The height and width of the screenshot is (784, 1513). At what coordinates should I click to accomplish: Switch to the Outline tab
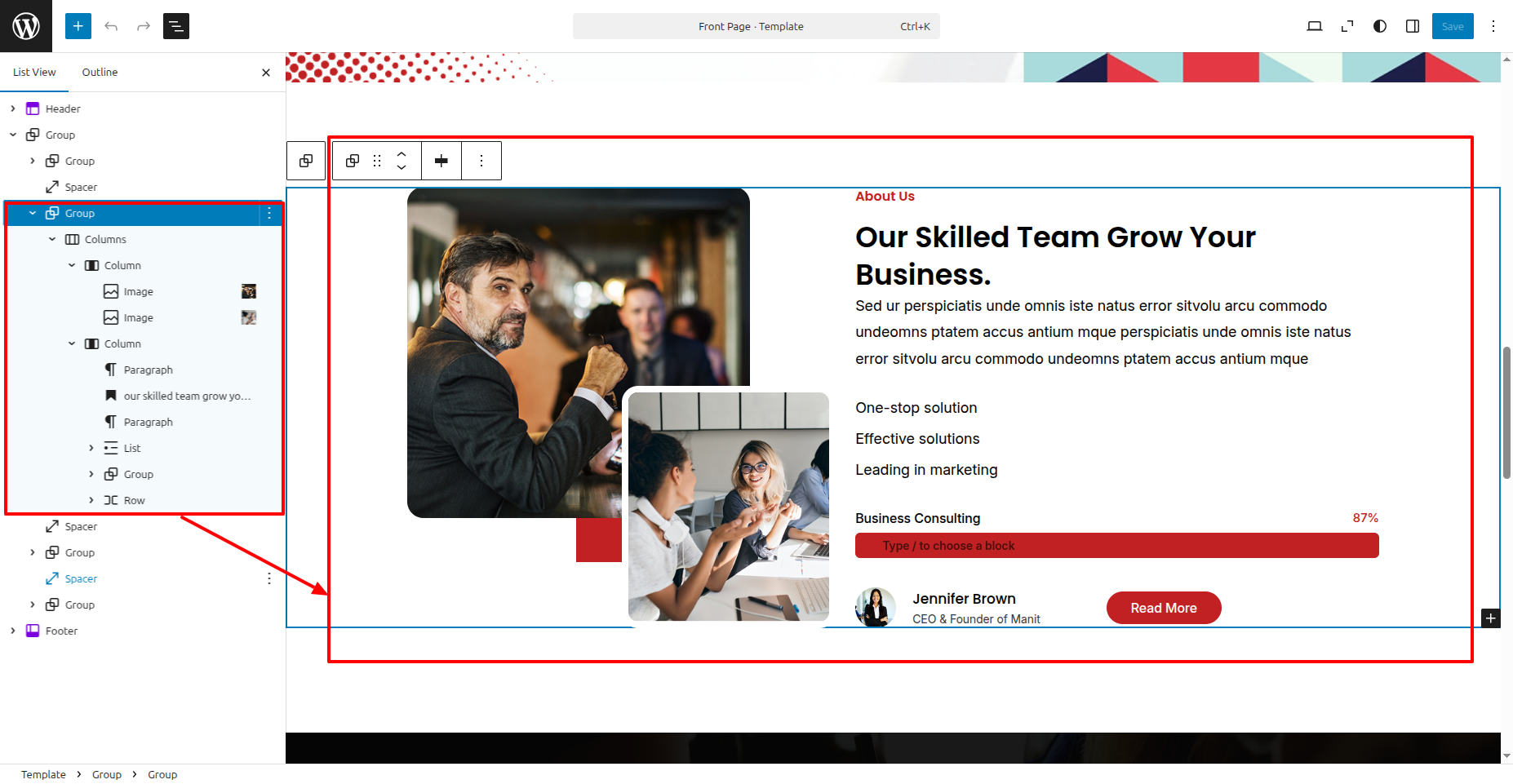pos(100,72)
